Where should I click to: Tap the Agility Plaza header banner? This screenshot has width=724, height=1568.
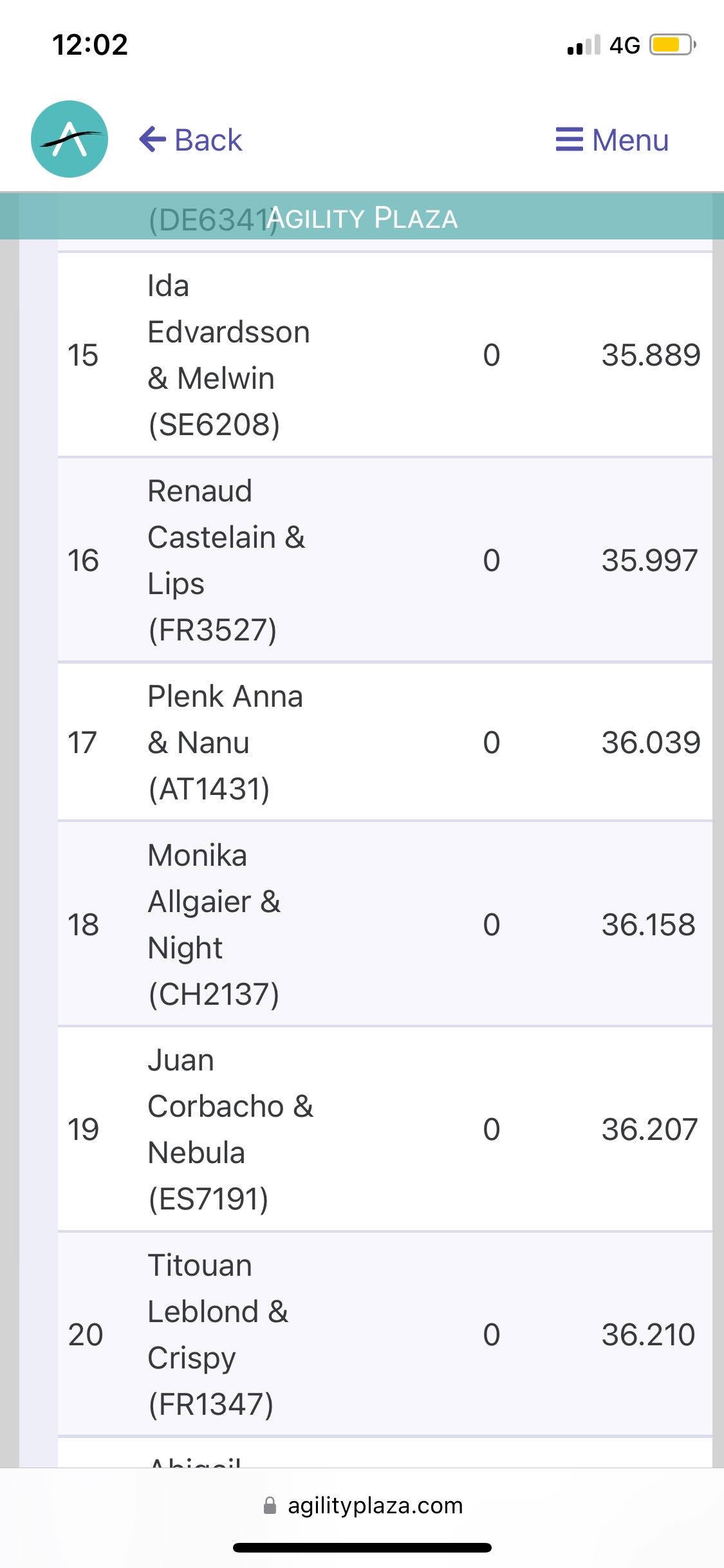pos(362,218)
